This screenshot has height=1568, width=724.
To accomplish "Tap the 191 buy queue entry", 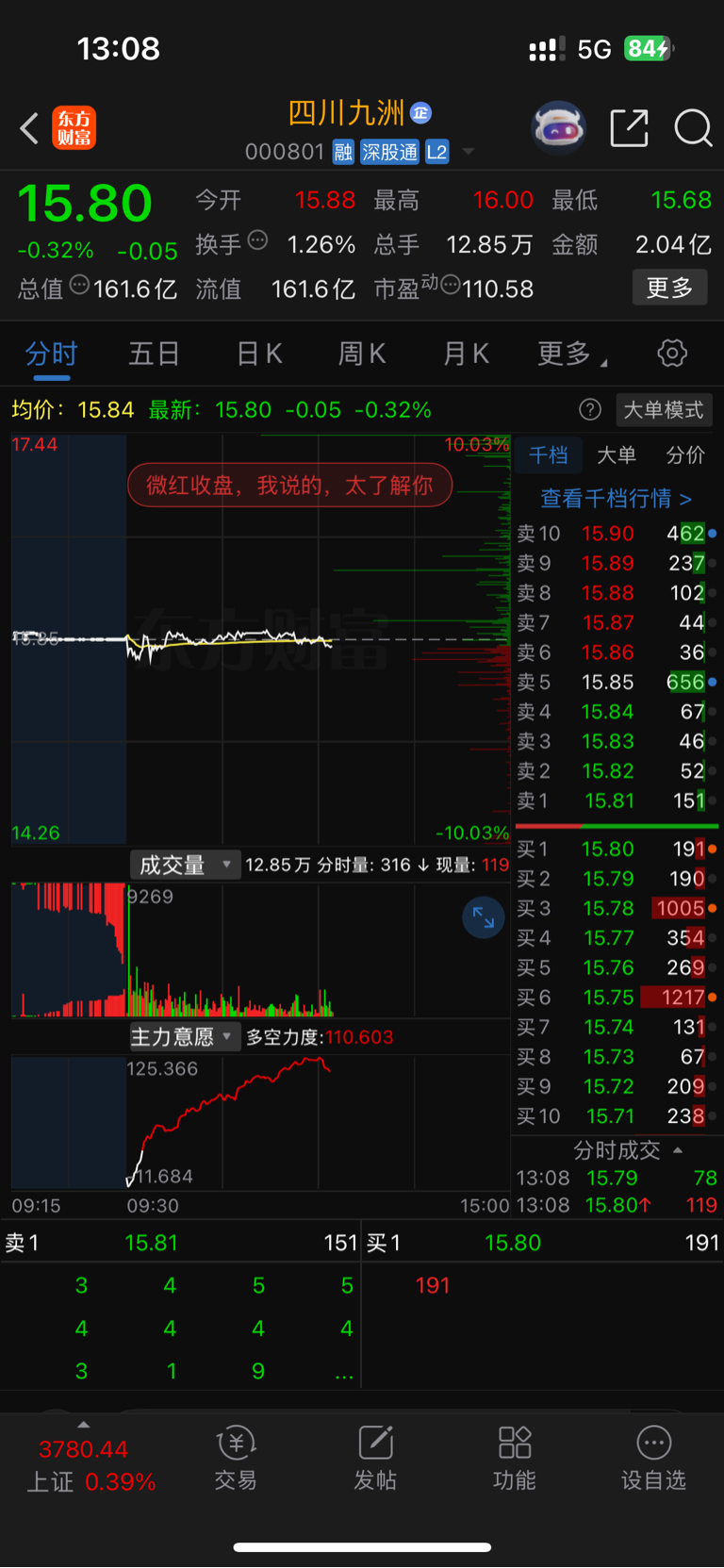I will click(433, 1285).
